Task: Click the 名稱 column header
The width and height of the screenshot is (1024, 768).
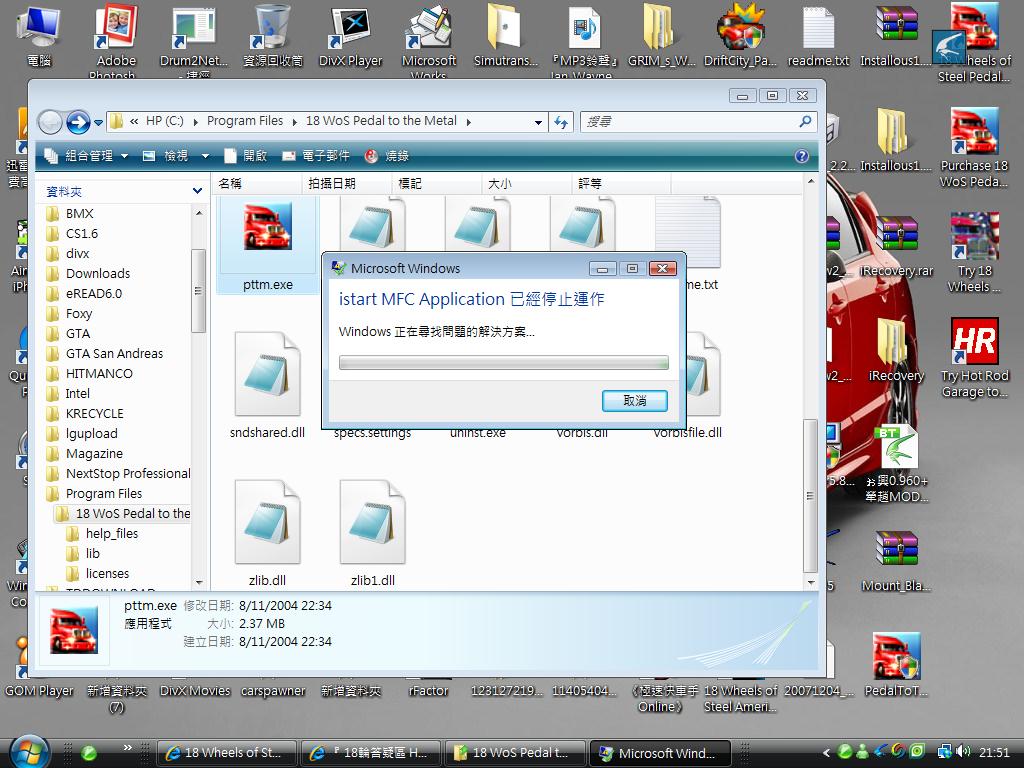Action: click(x=231, y=184)
